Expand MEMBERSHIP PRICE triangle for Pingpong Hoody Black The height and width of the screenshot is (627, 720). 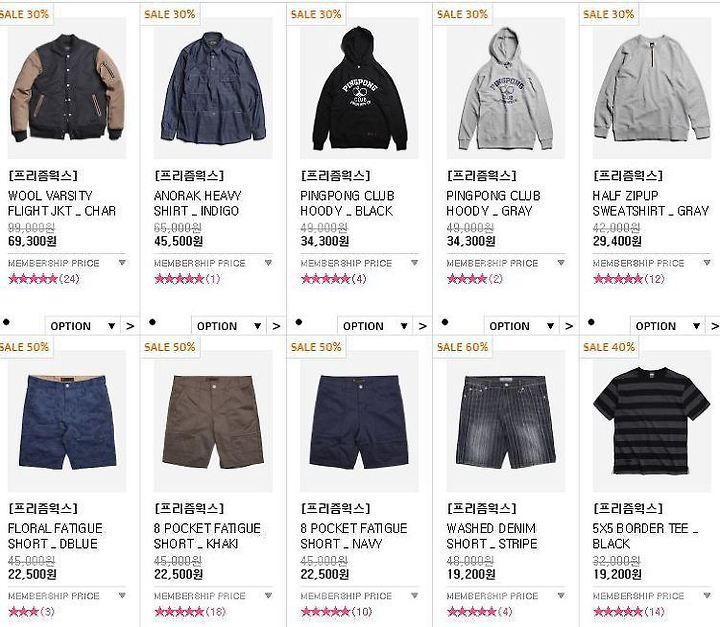pyautogui.click(x=415, y=263)
